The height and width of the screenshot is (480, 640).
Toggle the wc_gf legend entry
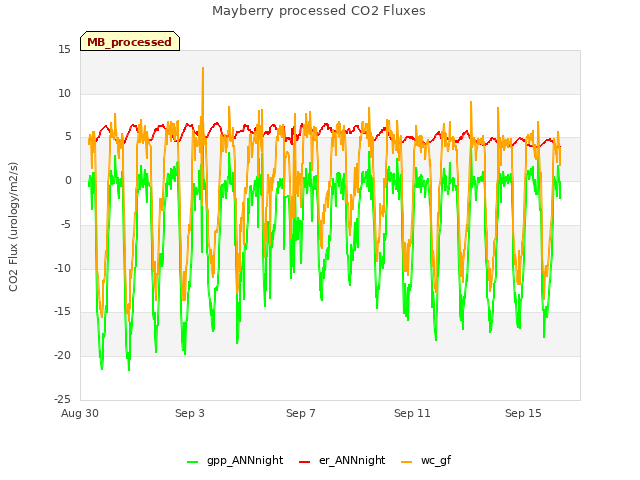(426, 460)
